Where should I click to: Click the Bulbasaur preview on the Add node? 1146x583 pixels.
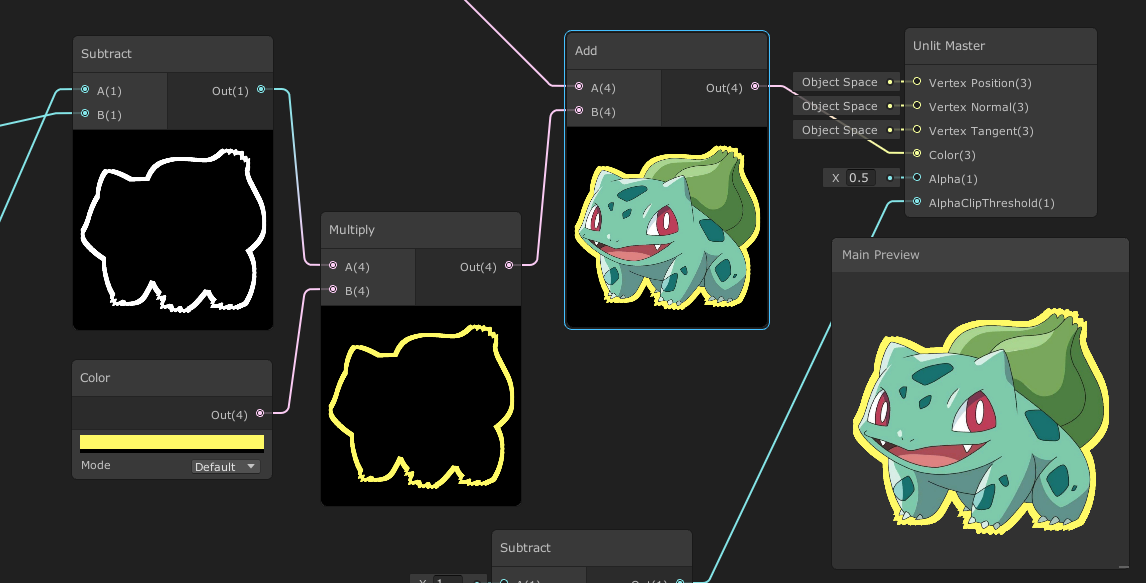(667, 226)
